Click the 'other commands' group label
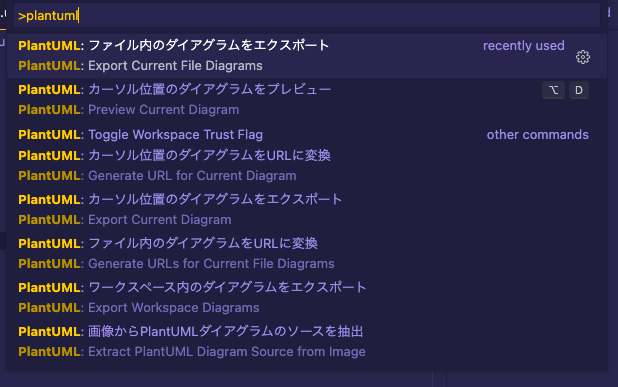618x387 pixels. coord(537,135)
